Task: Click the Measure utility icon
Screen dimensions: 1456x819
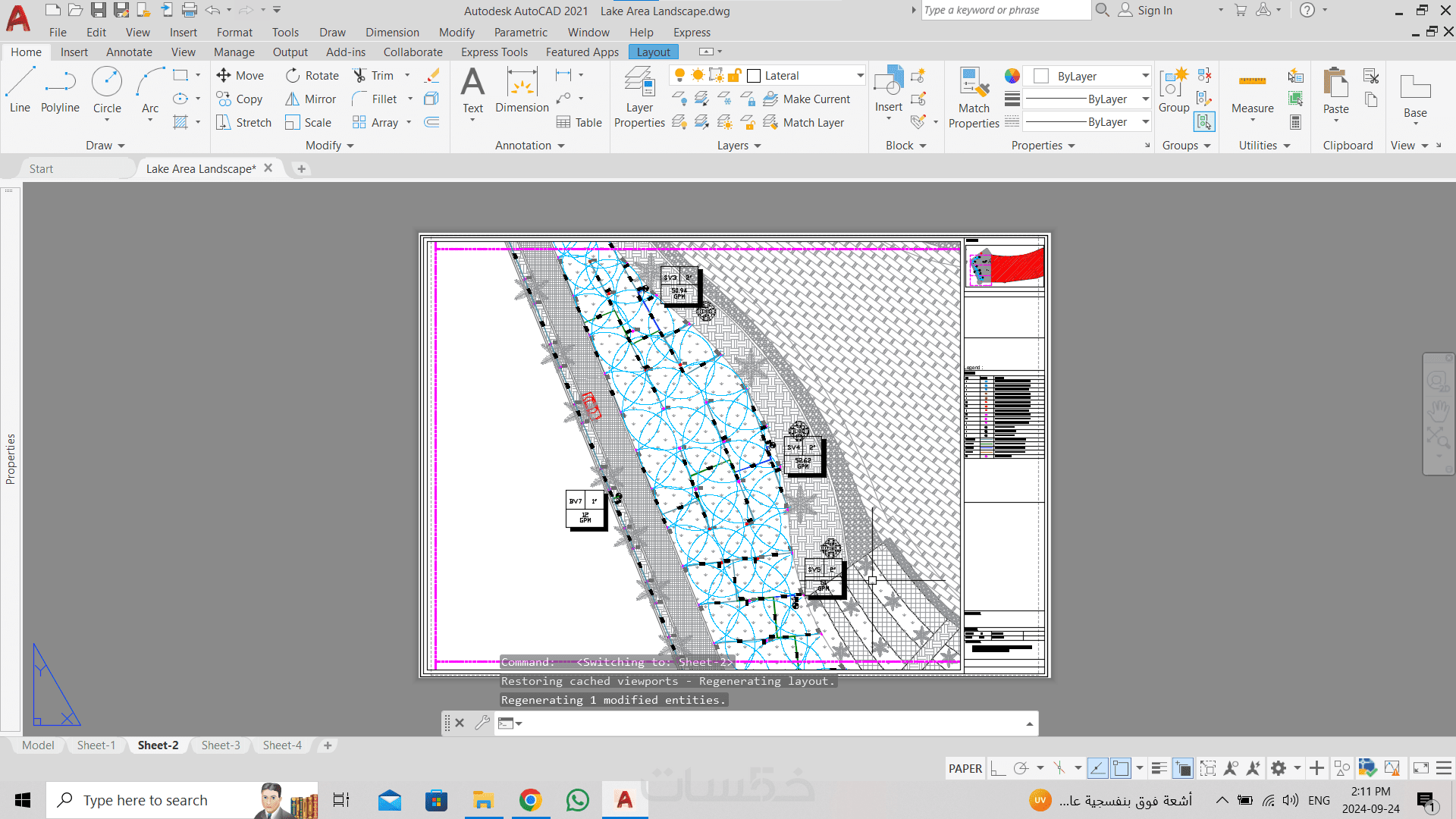Action: pyautogui.click(x=1252, y=81)
